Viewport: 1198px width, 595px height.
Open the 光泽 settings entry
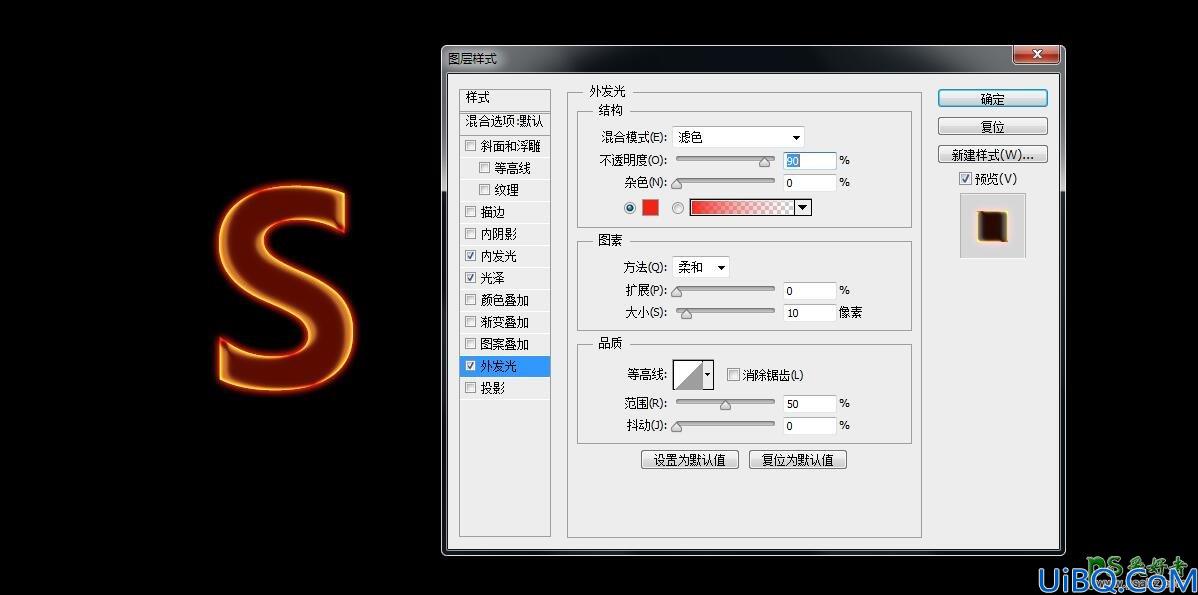[x=492, y=278]
